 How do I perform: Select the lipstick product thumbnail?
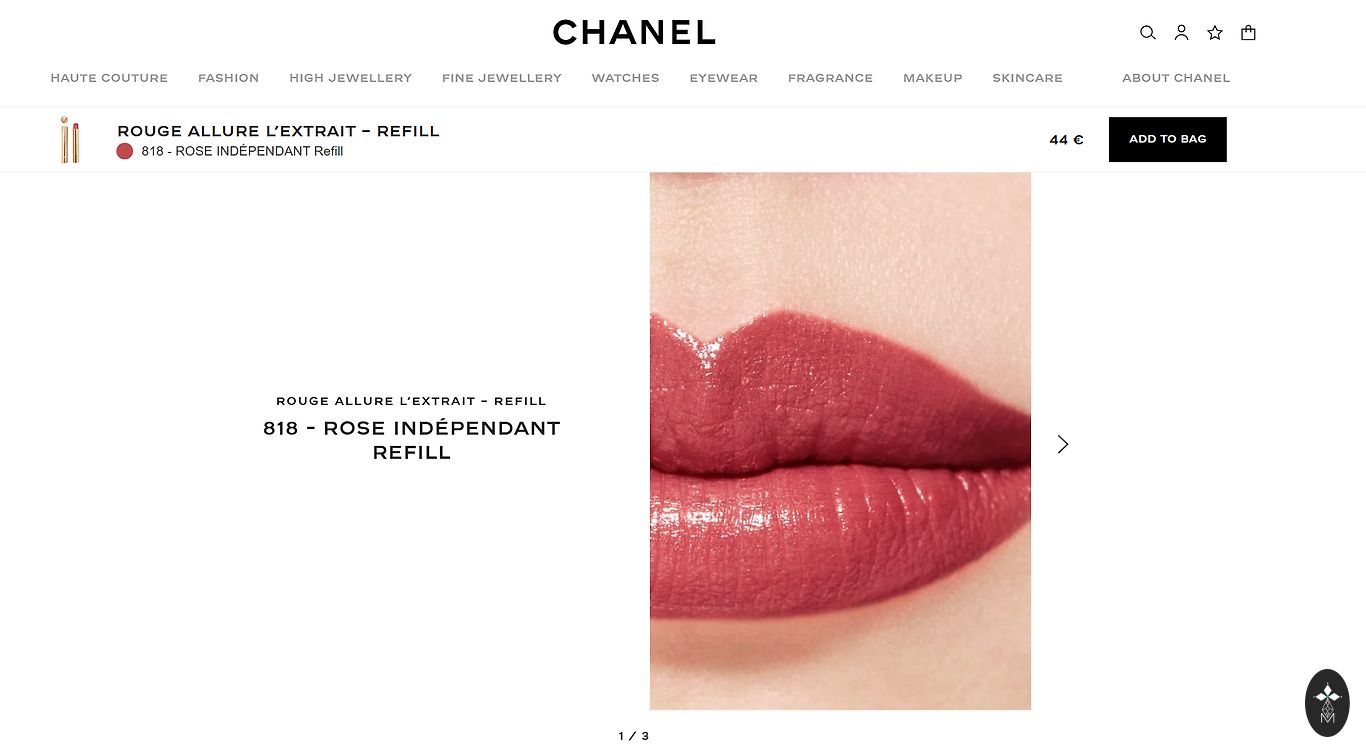[x=70, y=139]
